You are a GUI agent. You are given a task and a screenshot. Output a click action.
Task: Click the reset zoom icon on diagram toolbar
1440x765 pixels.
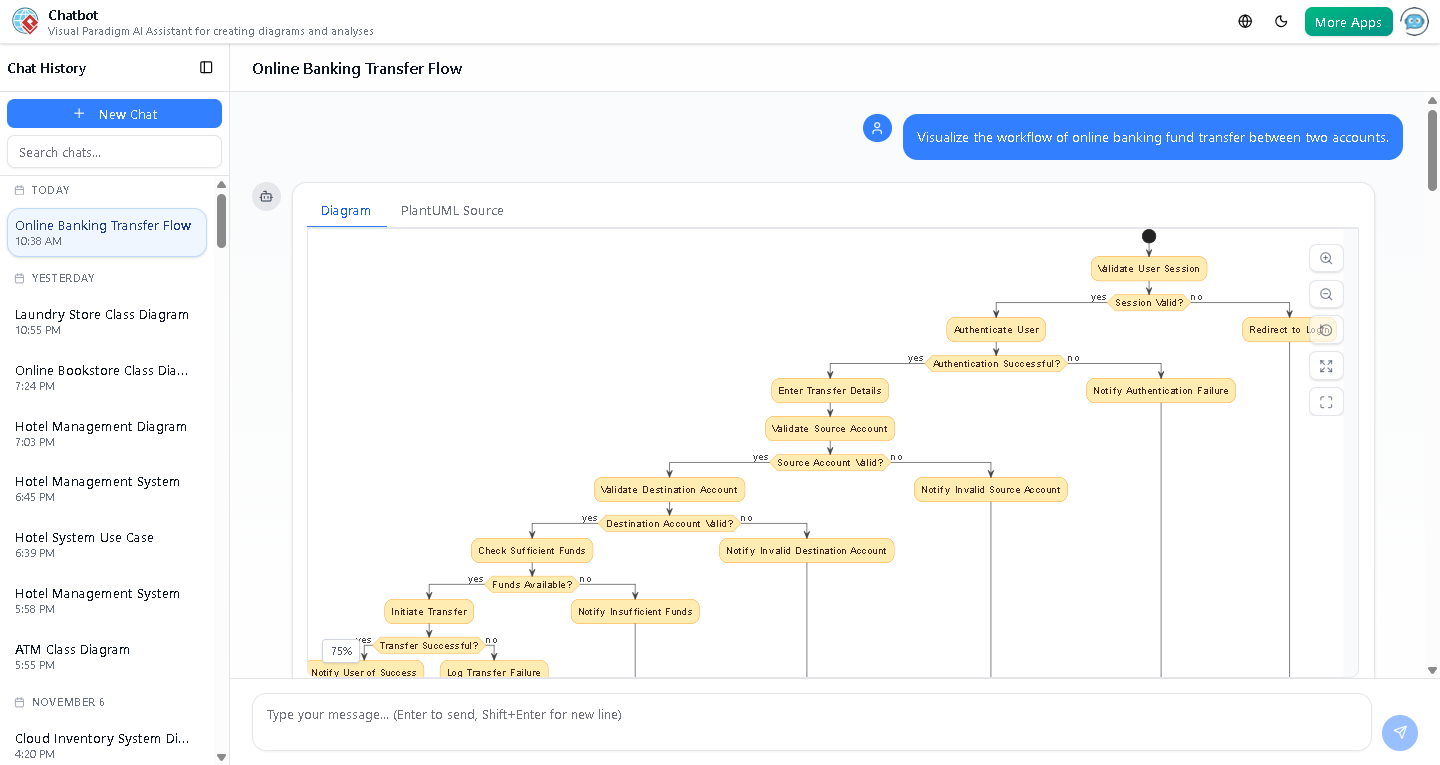pos(1326,330)
